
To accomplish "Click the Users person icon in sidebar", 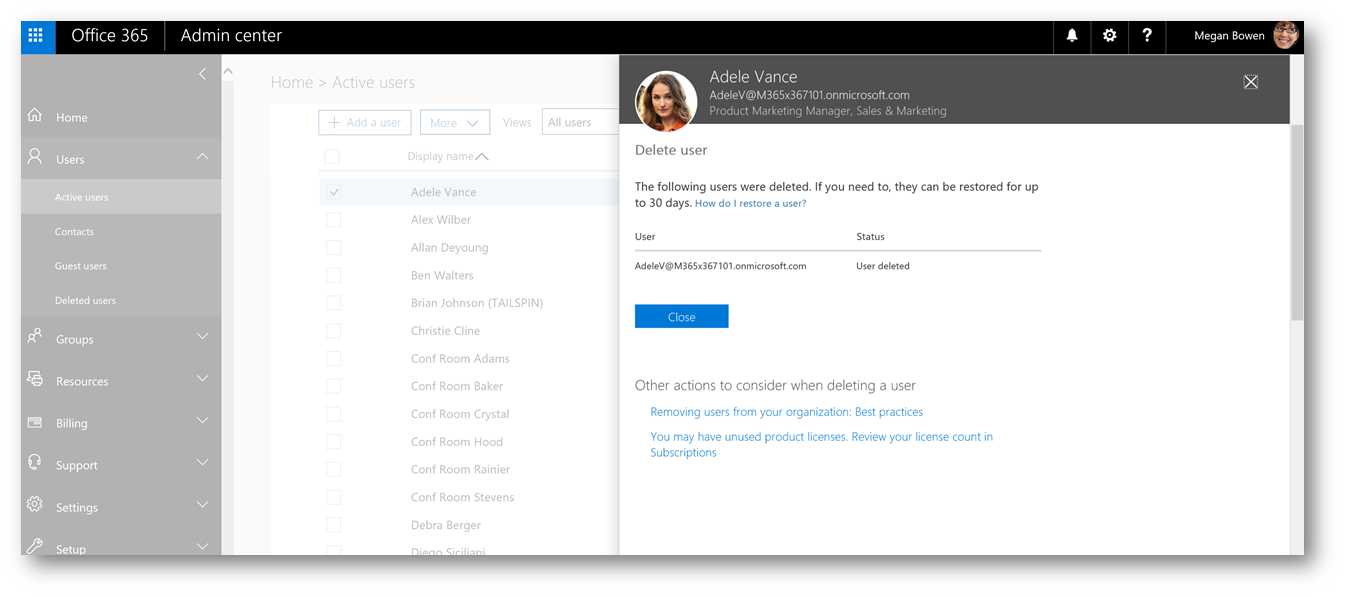I will tap(35, 157).
